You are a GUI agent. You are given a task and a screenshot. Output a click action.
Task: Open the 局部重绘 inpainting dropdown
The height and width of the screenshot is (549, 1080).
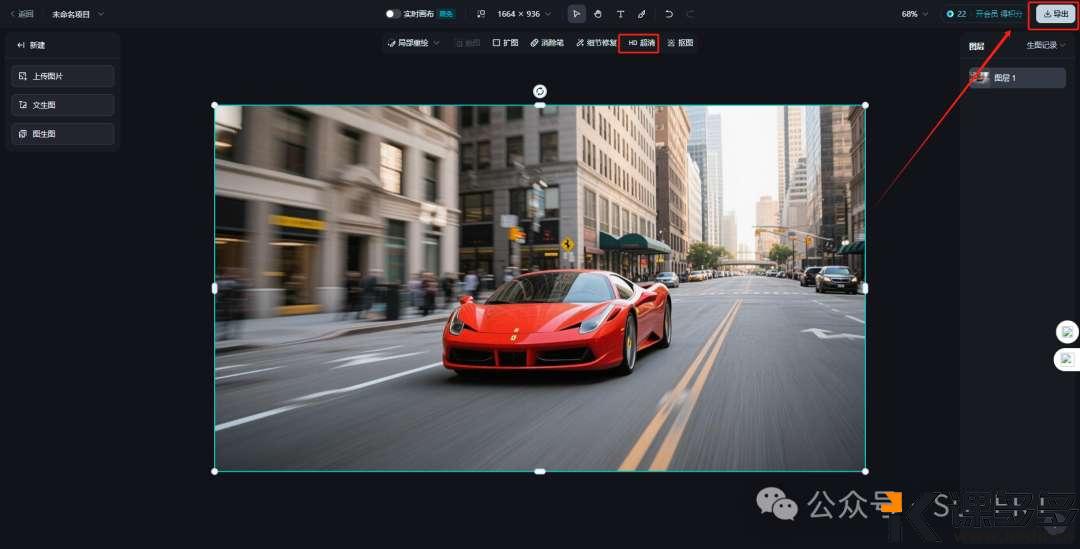tap(413, 43)
